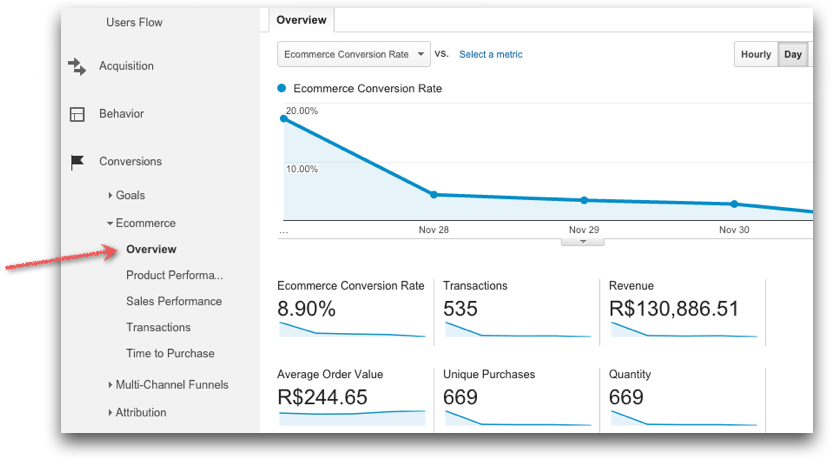The width and height of the screenshot is (832, 462).
Task: Click the Behavior panel icon
Action: 77,114
